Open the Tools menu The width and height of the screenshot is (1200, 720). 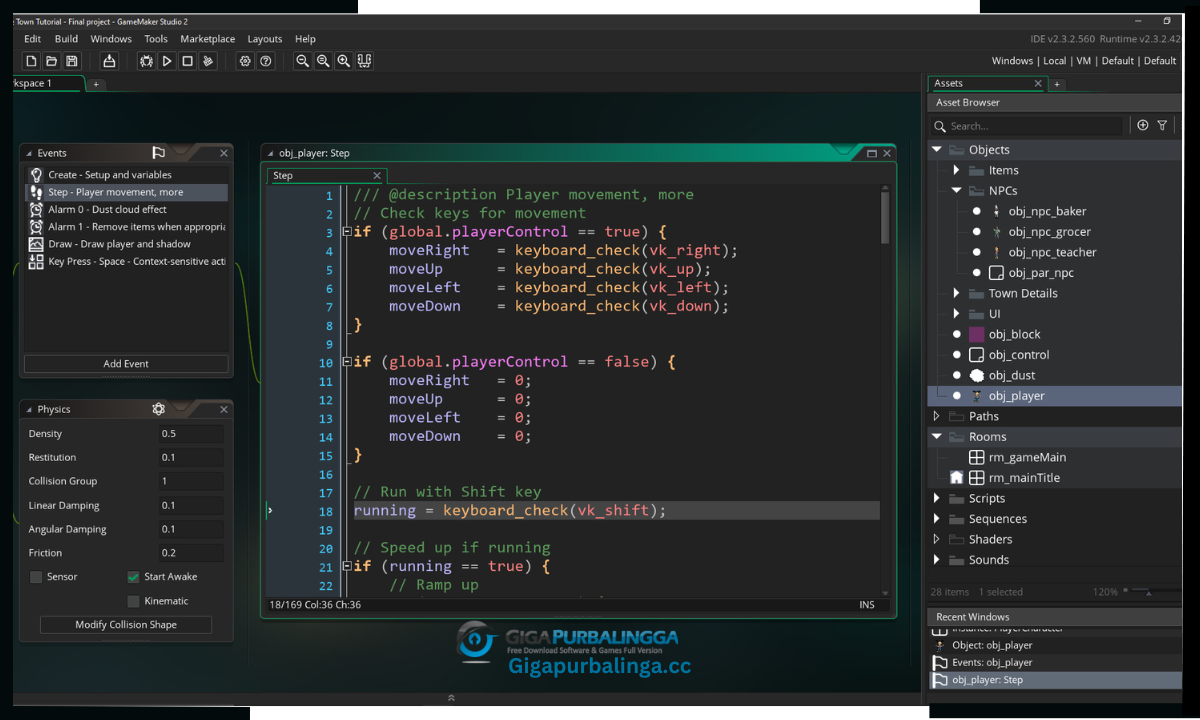tap(156, 39)
